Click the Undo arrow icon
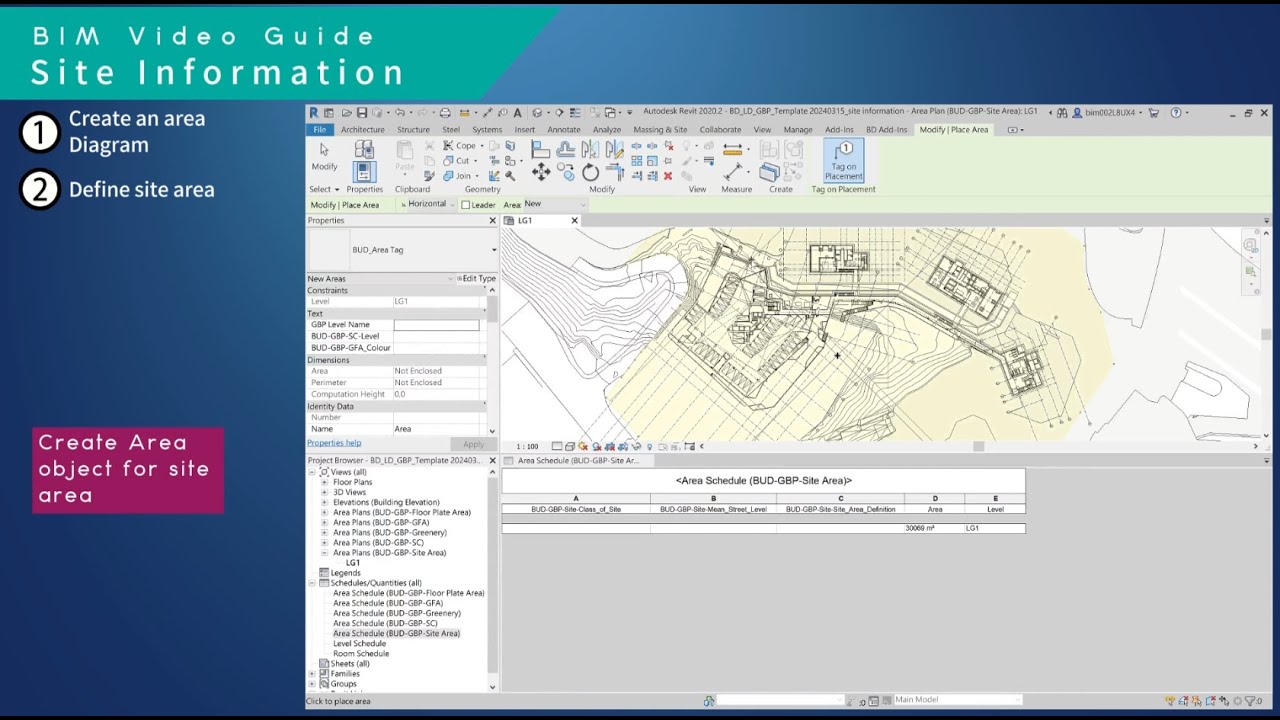The image size is (1280, 720). (x=399, y=113)
